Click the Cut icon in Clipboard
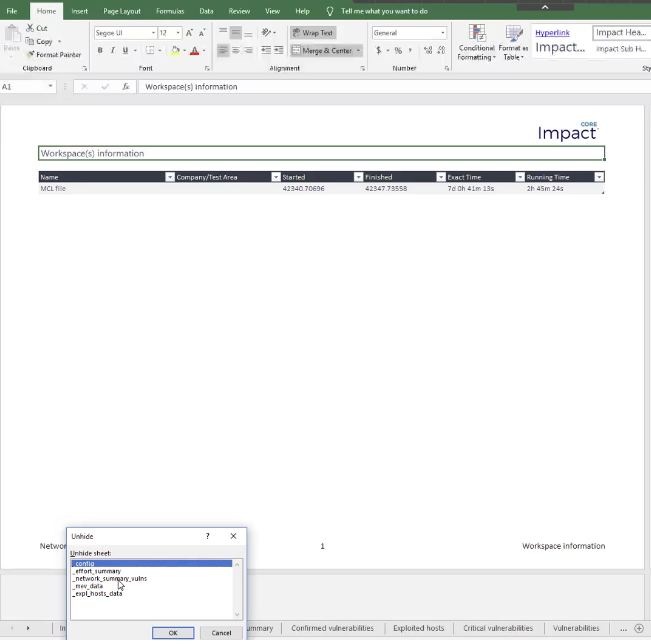 pos(30,28)
